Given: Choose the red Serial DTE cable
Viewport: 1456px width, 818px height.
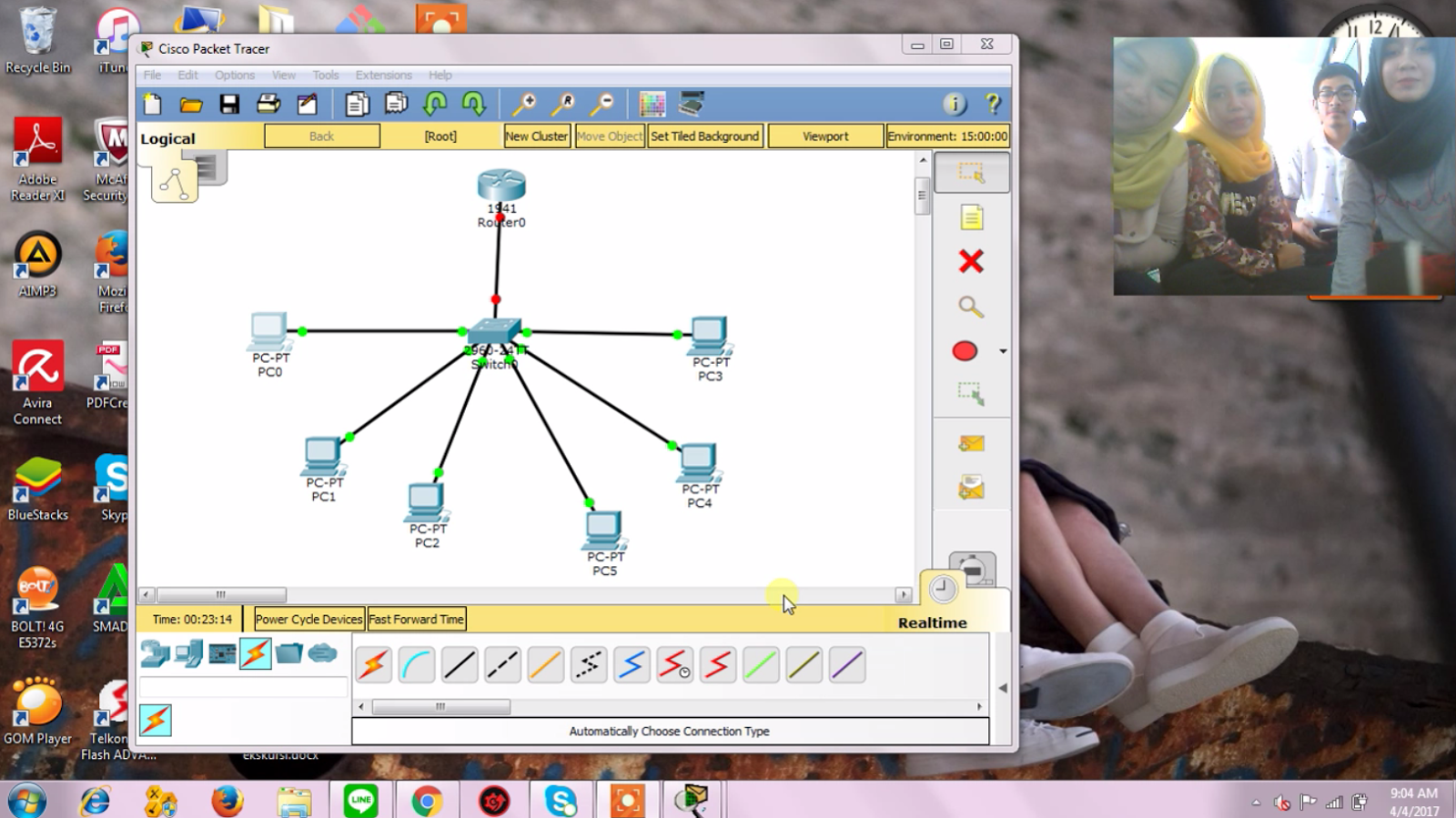Looking at the screenshot, I should pos(718,665).
